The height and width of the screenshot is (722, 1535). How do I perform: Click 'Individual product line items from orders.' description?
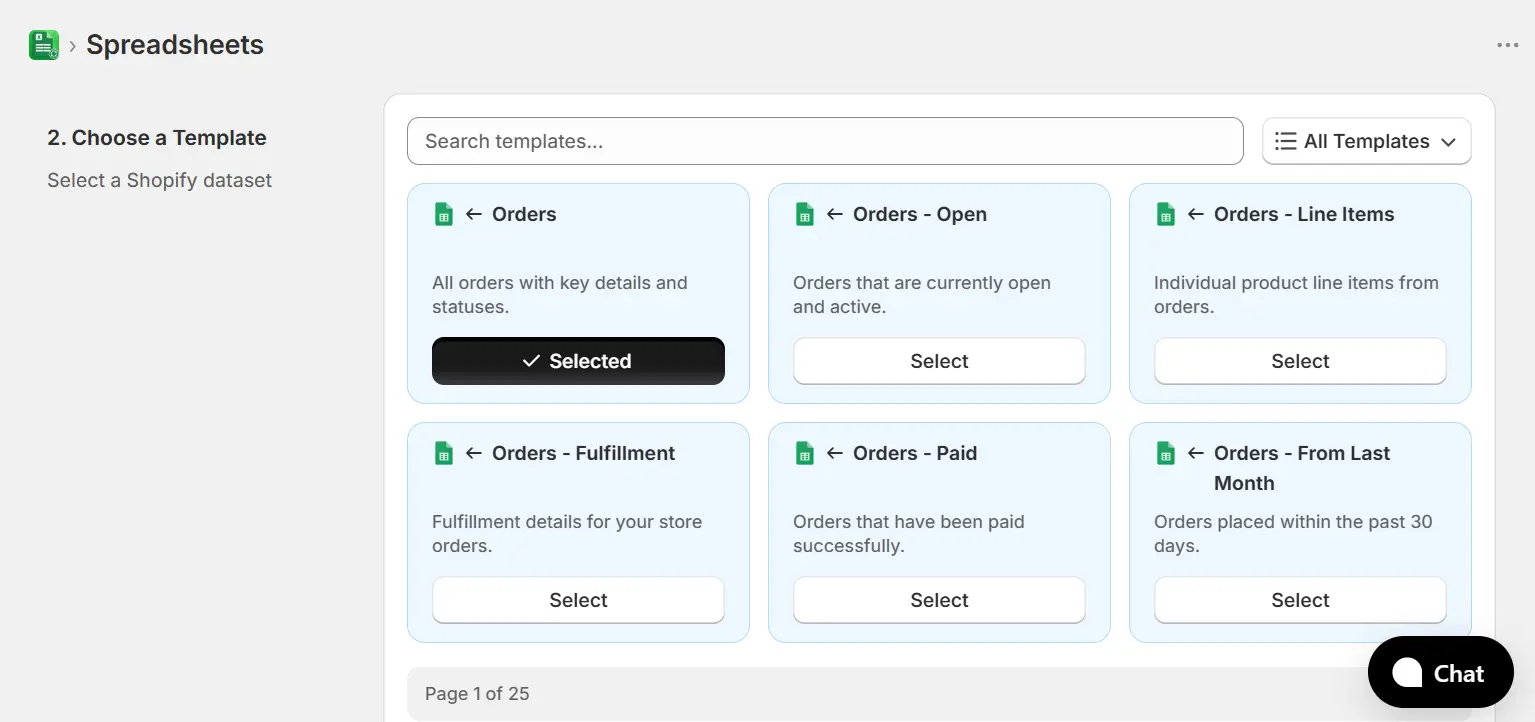coord(1296,295)
